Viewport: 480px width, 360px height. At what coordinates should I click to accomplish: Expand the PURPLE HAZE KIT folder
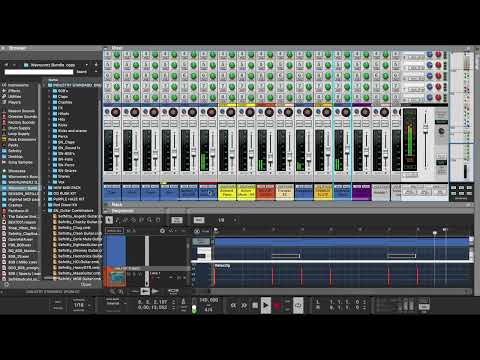click(45, 199)
